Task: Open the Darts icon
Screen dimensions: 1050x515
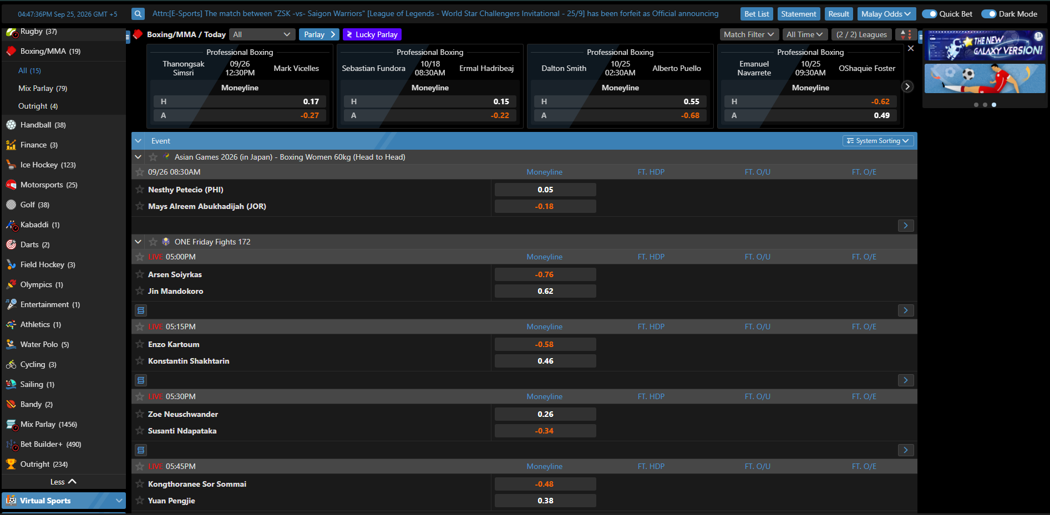Action: (11, 245)
